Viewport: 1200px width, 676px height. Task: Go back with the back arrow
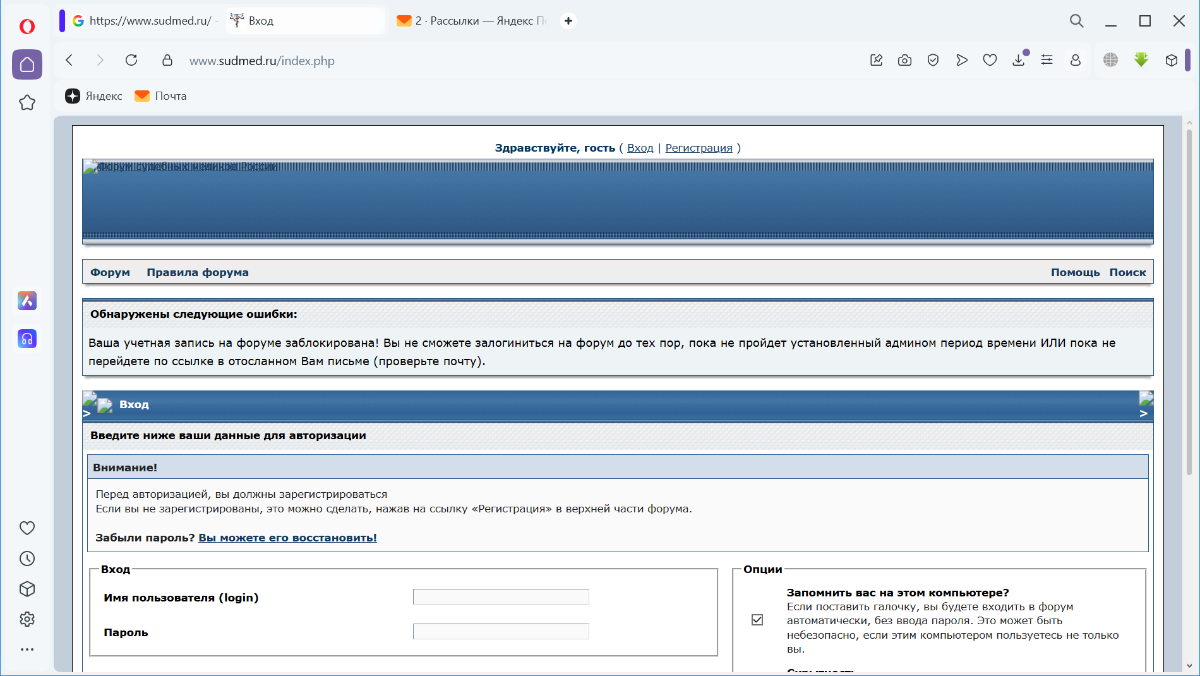click(69, 60)
